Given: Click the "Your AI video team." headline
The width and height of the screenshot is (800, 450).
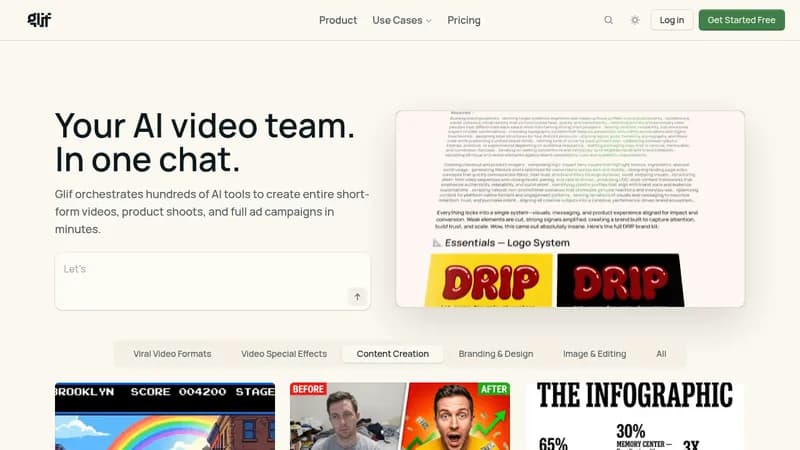Looking at the screenshot, I should (205, 126).
